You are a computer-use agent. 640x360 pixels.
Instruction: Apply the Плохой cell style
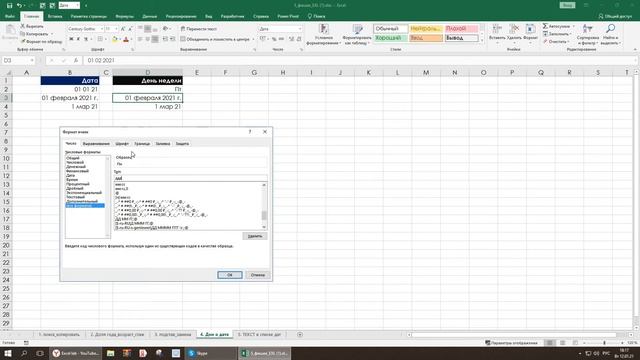(461, 29)
